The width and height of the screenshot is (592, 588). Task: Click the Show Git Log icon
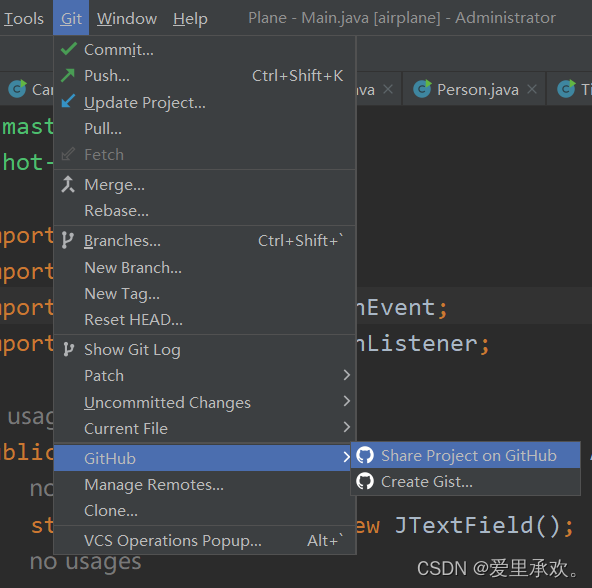pos(68,349)
